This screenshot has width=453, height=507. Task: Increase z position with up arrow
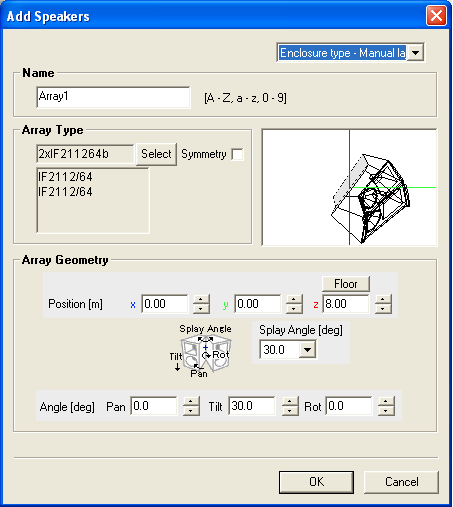(383, 299)
